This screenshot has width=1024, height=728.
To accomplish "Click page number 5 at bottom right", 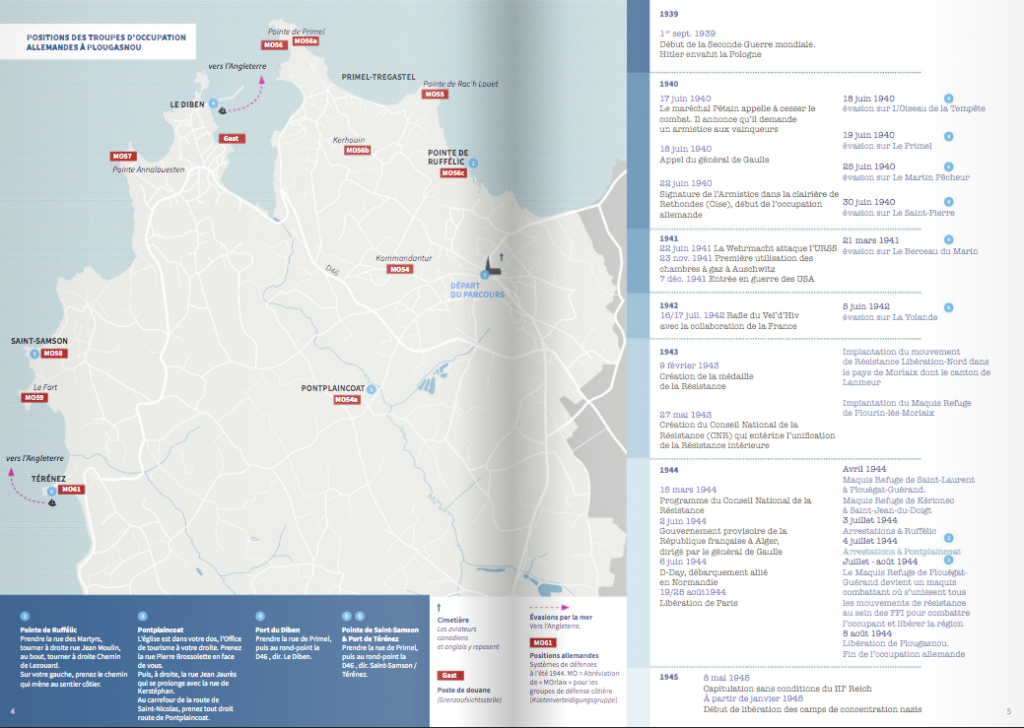I will click(1008, 711).
